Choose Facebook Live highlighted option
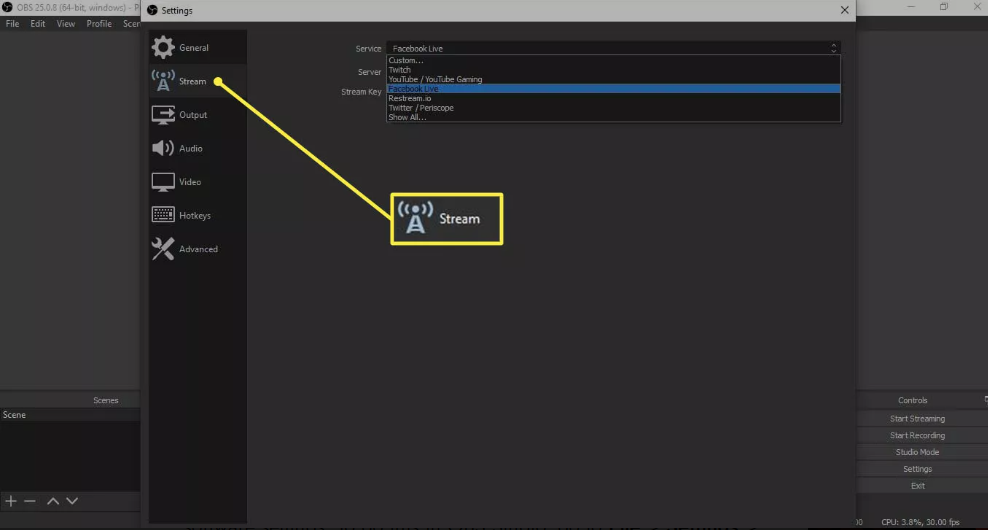988x530 pixels. (613, 89)
